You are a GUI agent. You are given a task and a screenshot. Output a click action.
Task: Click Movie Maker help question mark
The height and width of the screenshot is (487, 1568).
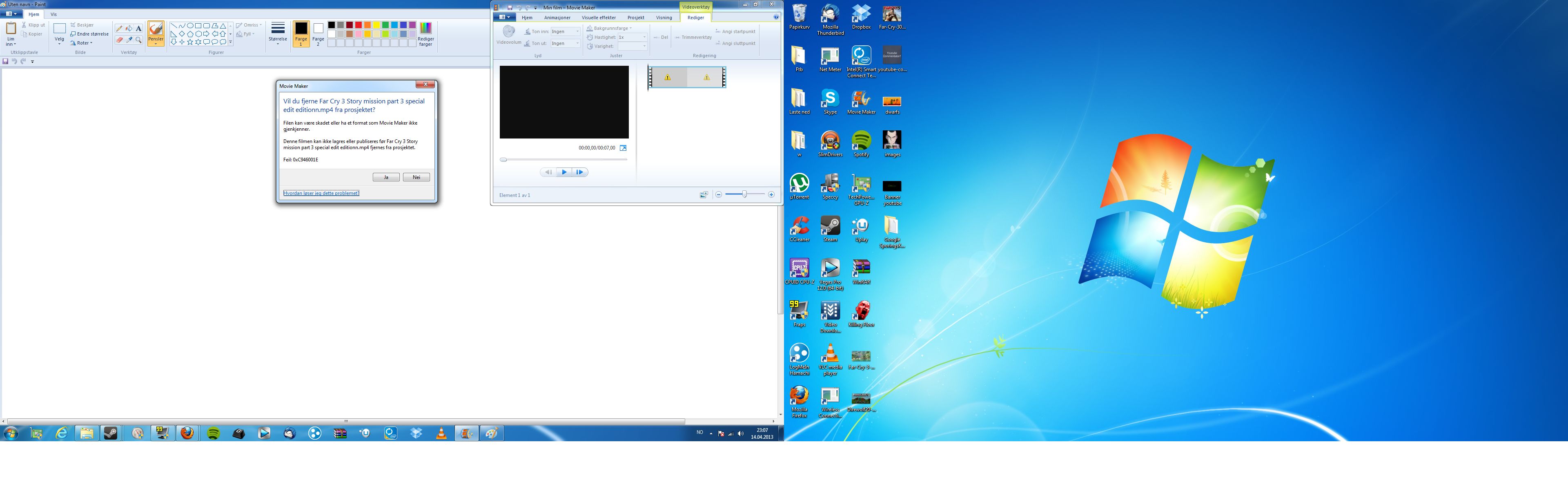click(x=776, y=17)
